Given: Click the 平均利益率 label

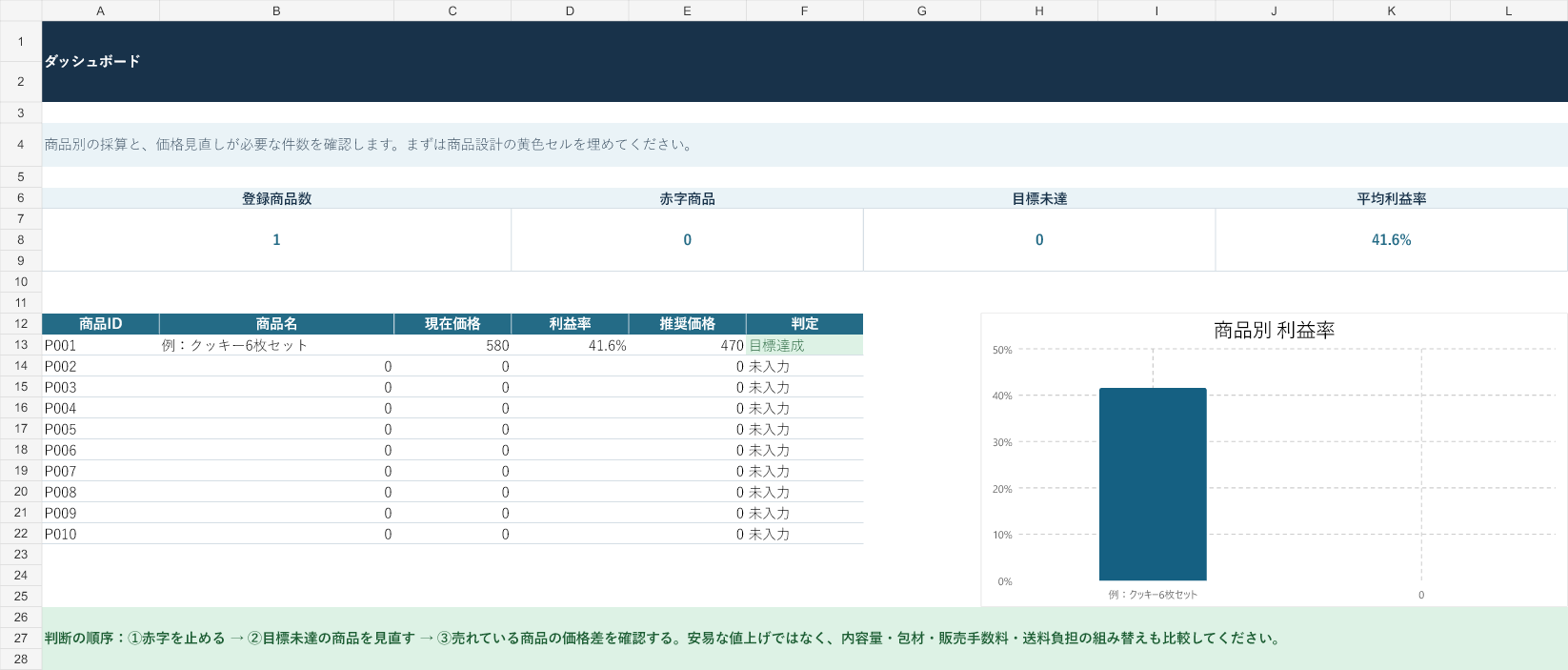Looking at the screenshot, I should tap(1391, 198).
